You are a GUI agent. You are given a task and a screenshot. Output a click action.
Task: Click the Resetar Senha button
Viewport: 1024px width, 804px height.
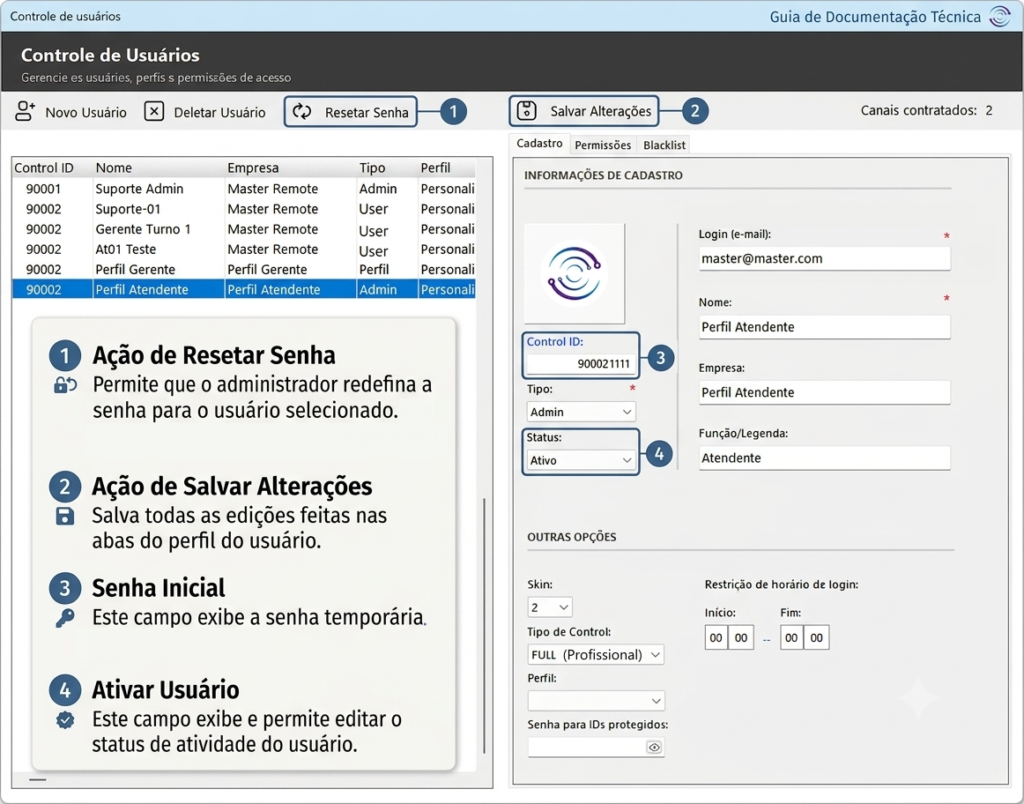point(351,112)
